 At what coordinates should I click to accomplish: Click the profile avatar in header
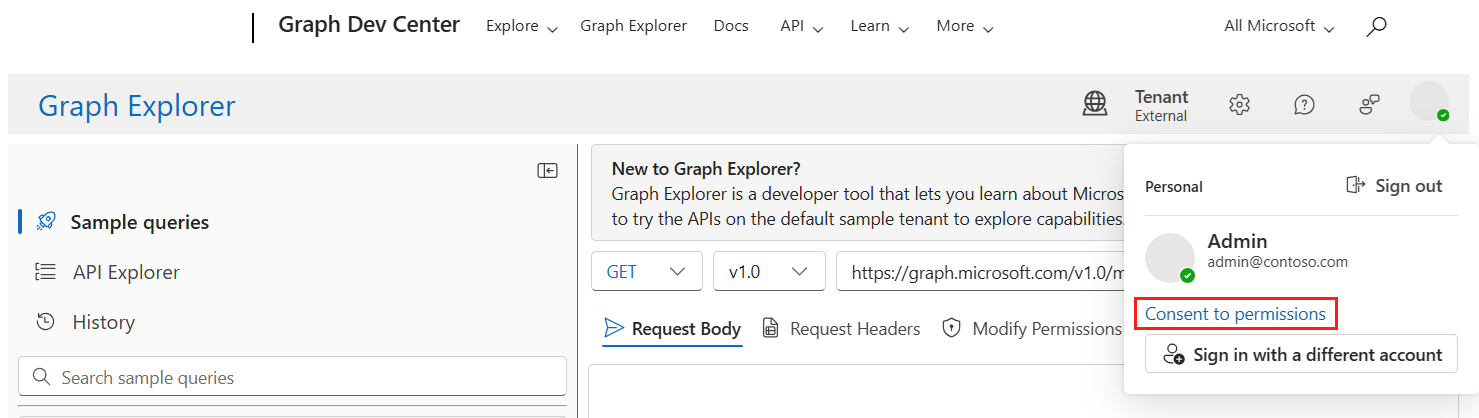(1428, 102)
